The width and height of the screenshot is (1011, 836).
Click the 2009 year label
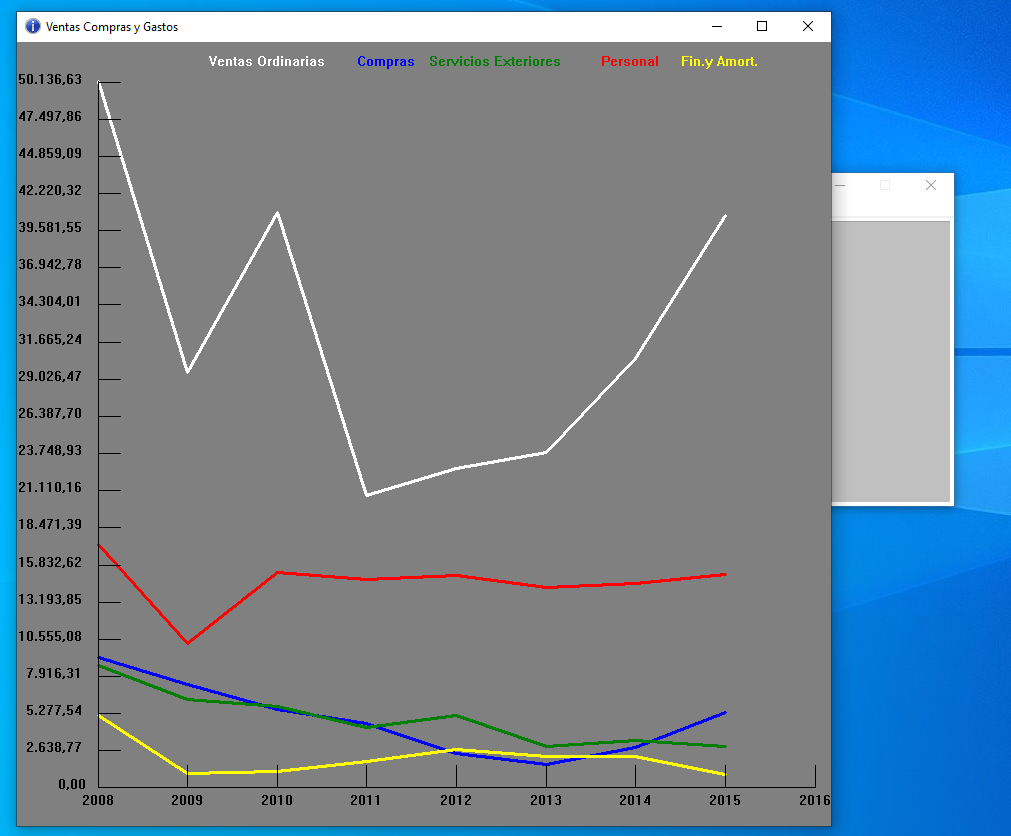click(187, 801)
